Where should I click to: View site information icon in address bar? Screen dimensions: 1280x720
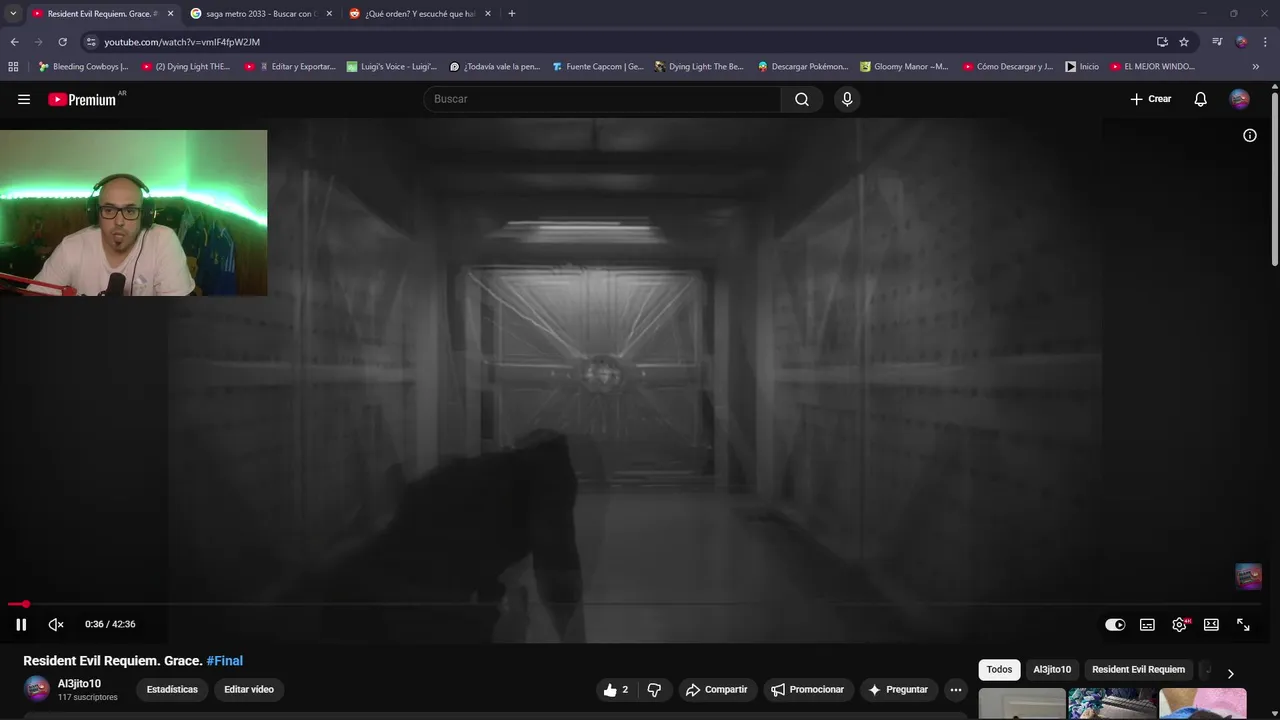pos(91,42)
